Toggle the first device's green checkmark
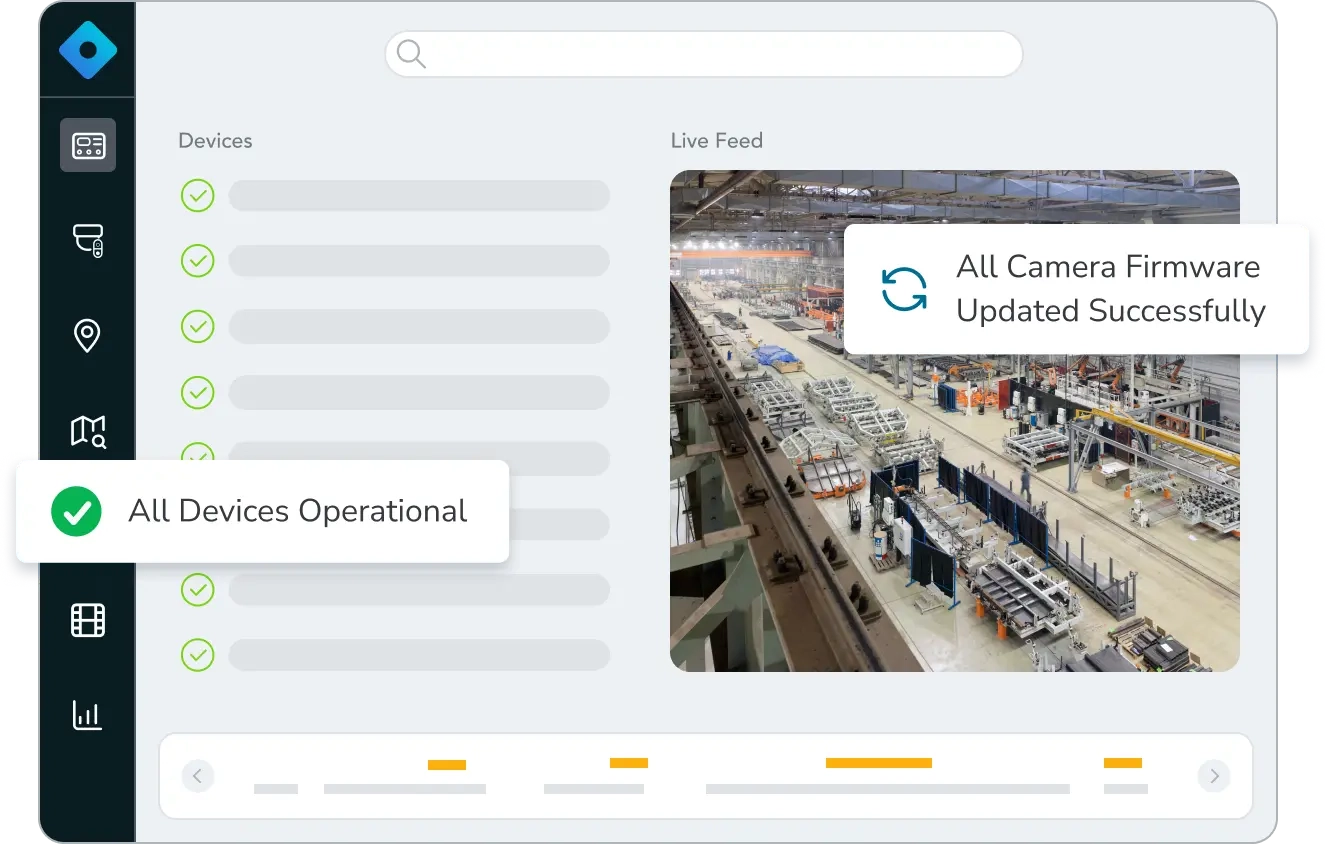Viewport: 1326px width, 844px height. click(x=198, y=196)
